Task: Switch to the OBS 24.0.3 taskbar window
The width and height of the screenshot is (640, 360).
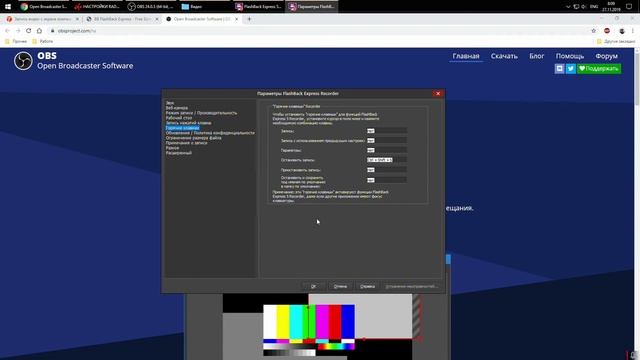Action: pos(151,7)
